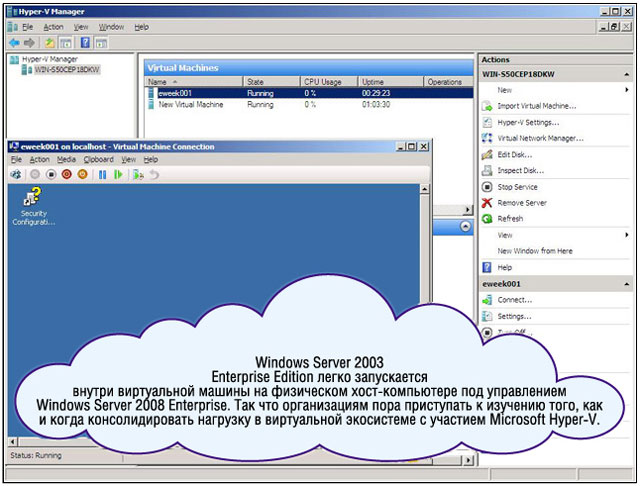Click the Back arrow in Hyper-V Manager toolbar
This screenshot has height=486, width=640.
click(x=14, y=42)
